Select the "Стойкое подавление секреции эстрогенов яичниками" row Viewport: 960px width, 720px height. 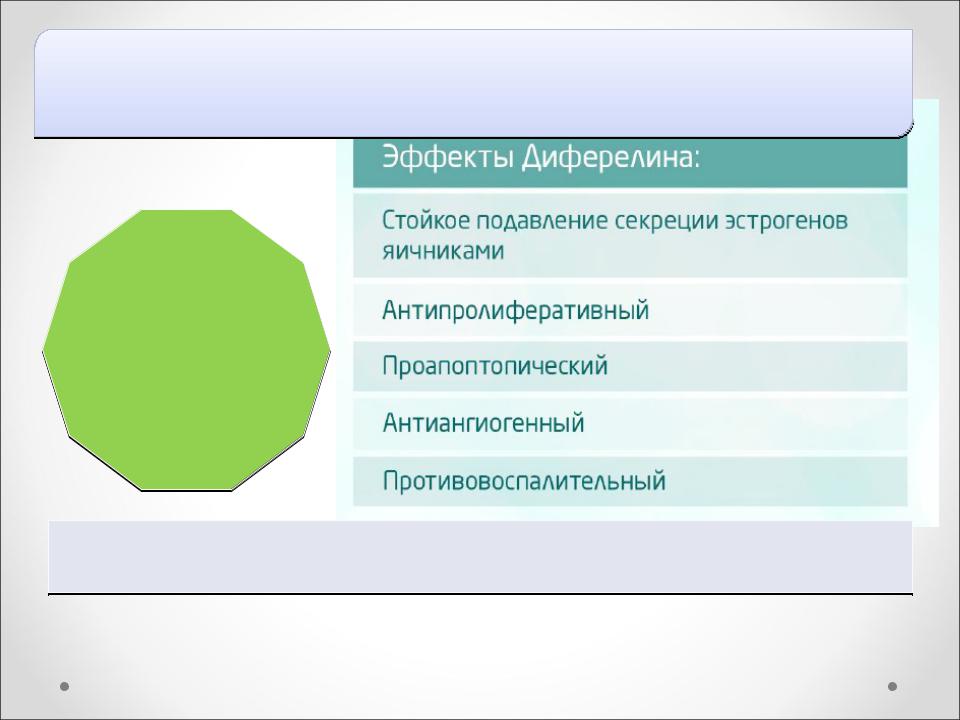point(630,236)
